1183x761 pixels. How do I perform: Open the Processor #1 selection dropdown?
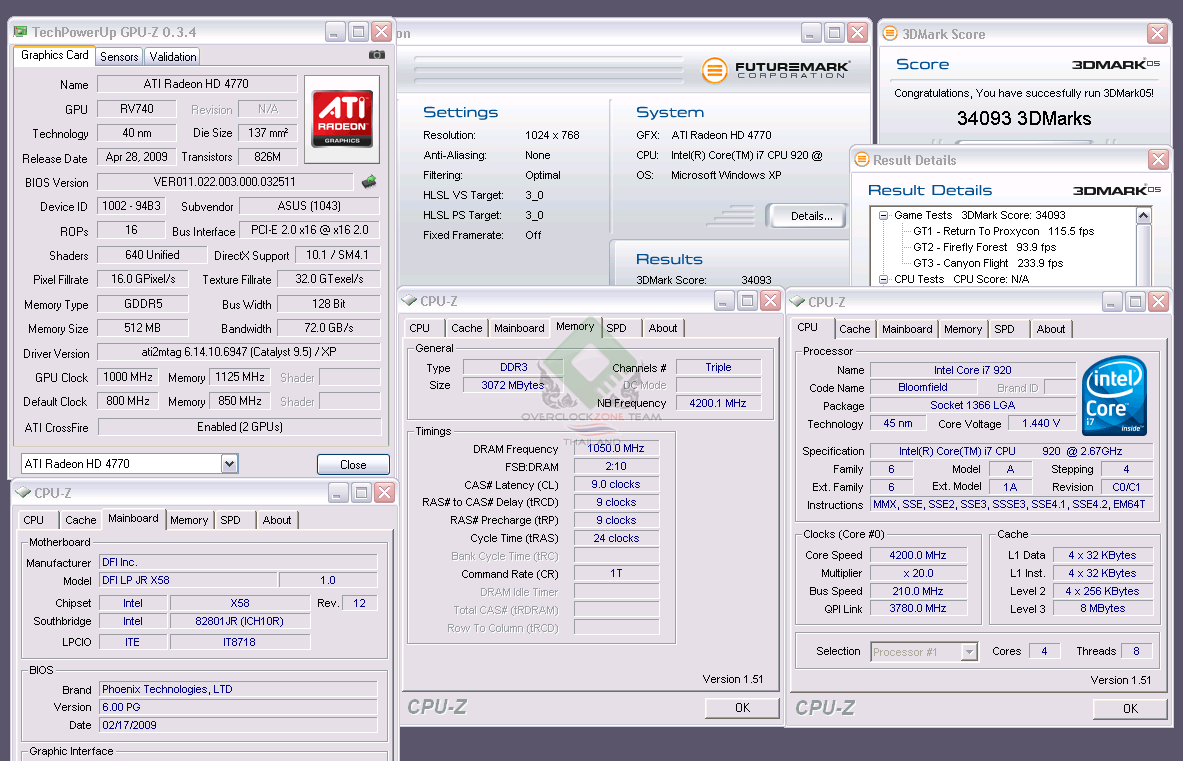click(x=969, y=652)
